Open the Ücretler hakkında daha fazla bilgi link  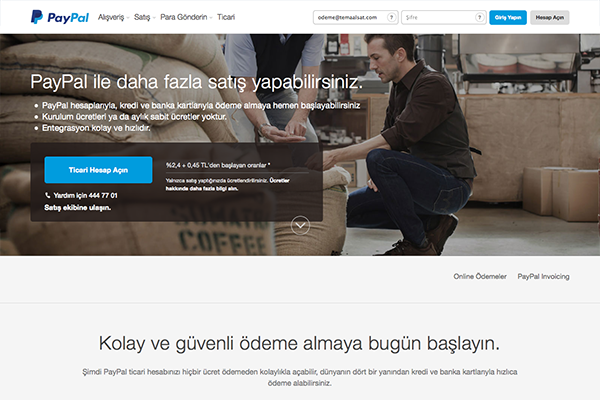coord(227,184)
